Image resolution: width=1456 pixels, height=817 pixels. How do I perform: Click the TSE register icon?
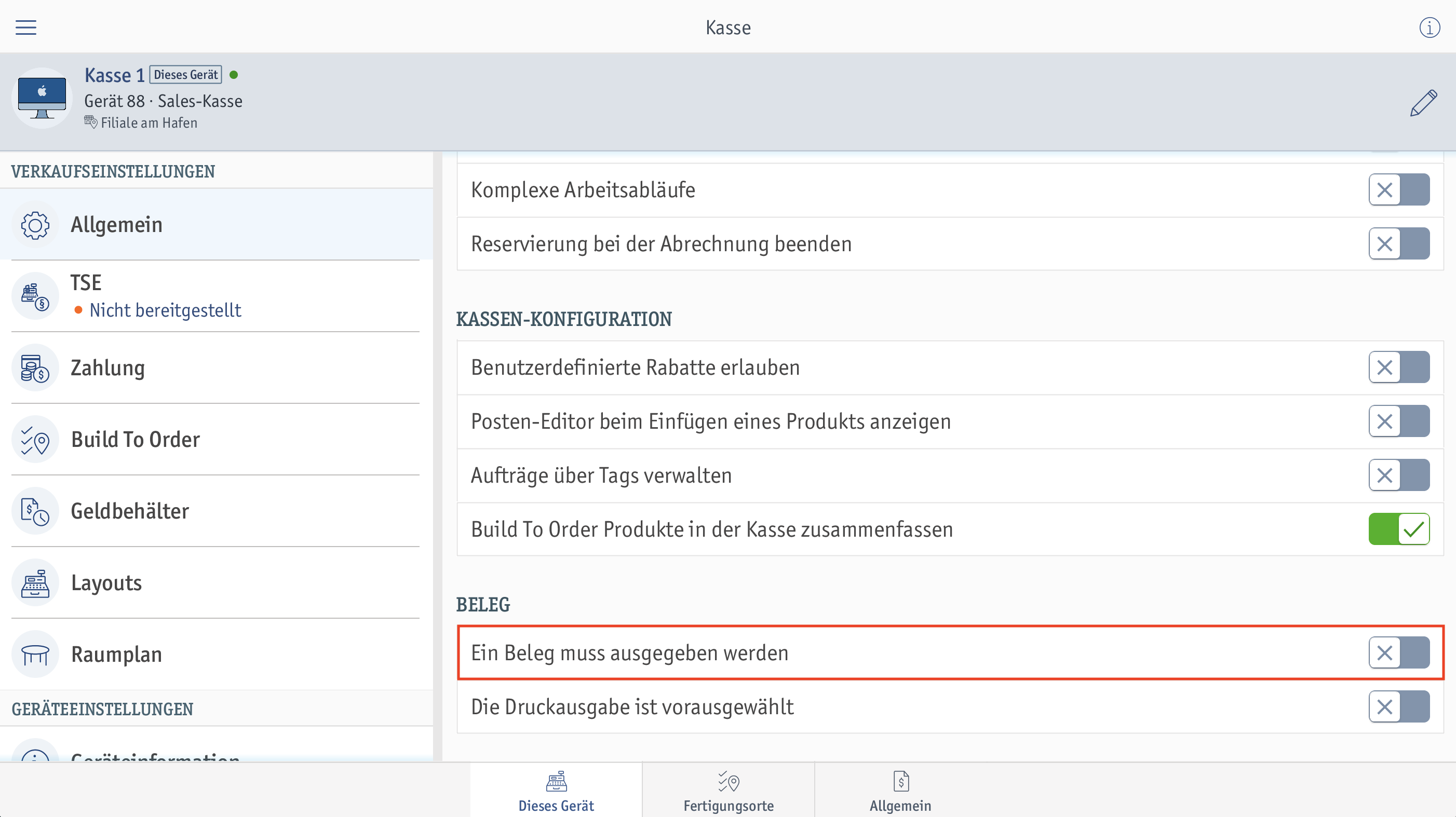(x=35, y=296)
